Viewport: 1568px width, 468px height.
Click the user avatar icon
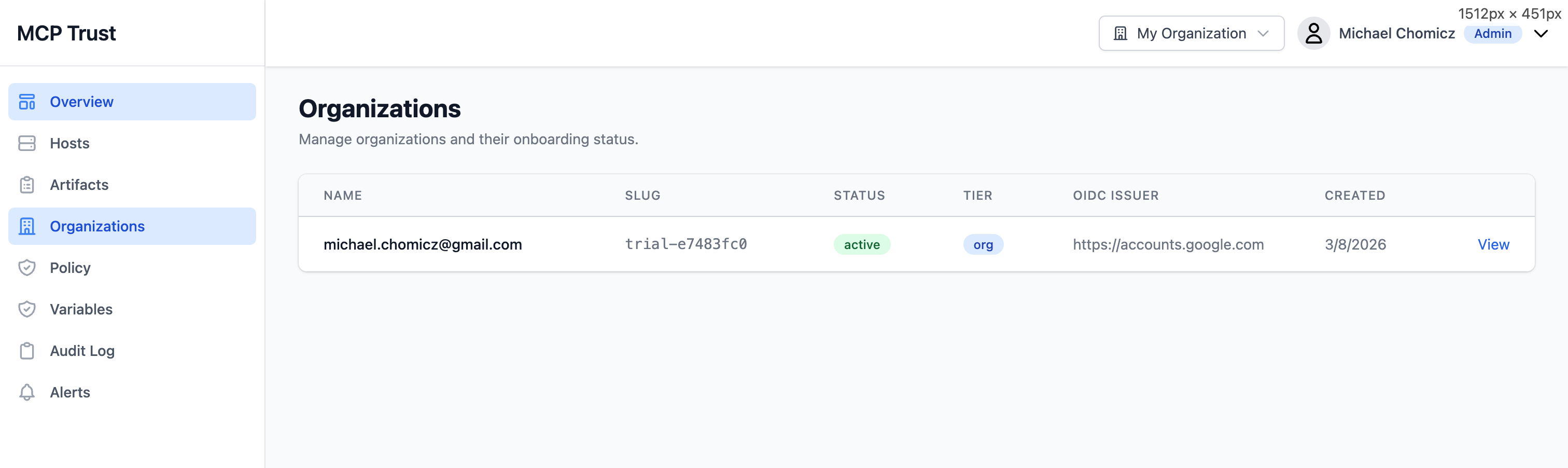[1313, 34]
